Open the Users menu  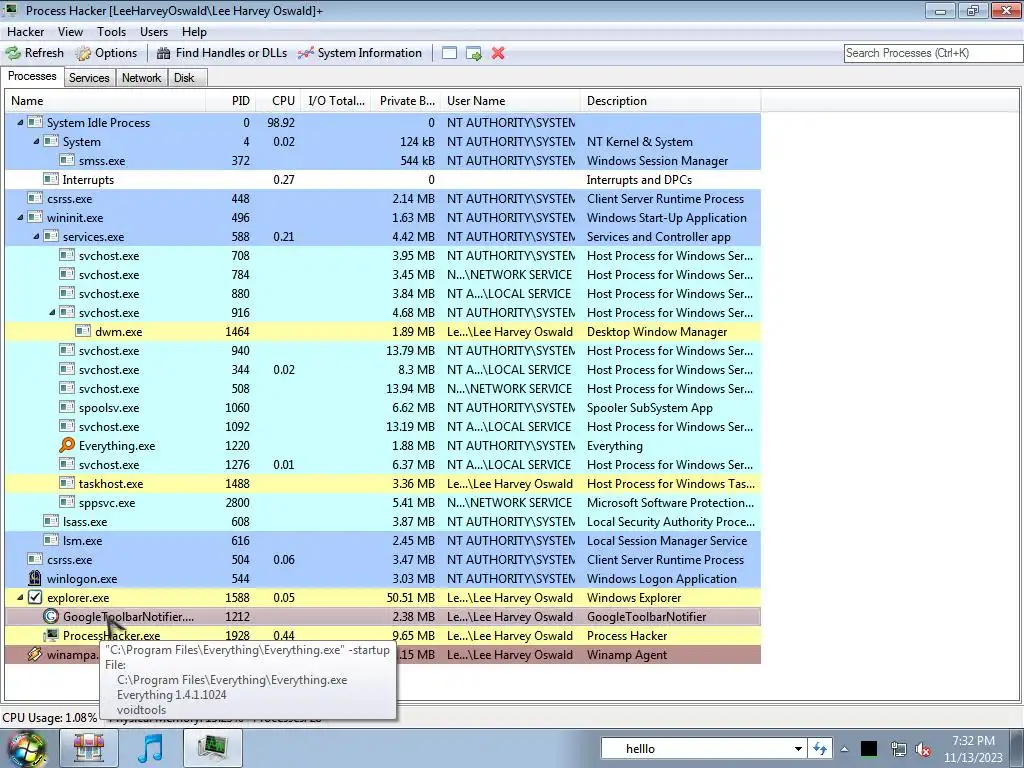[x=153, y=31]
